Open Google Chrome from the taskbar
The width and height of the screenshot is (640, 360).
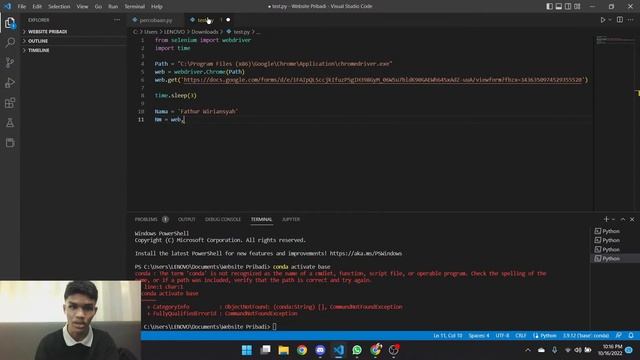tap(302, 350)
